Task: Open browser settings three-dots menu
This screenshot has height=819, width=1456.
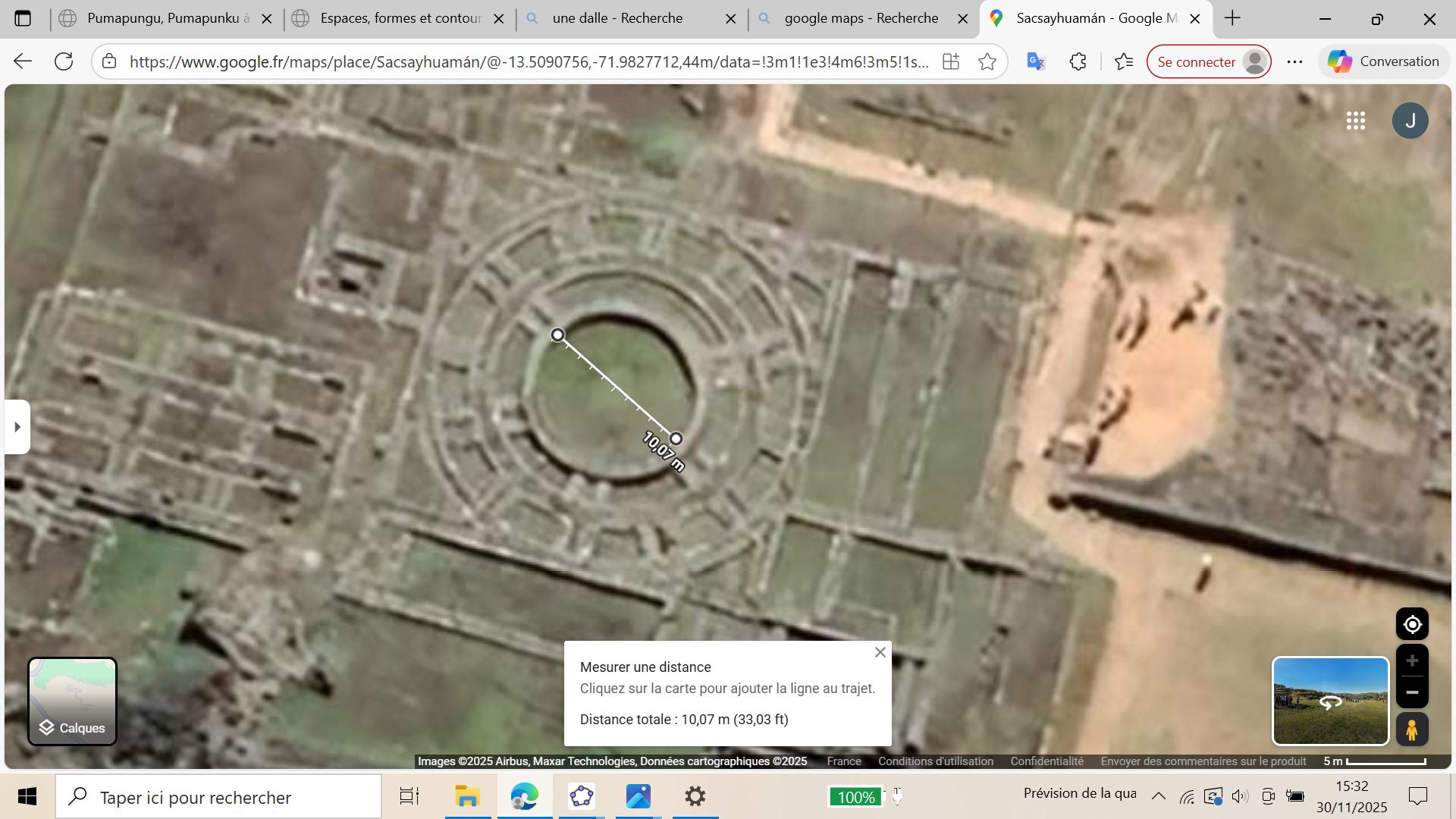Action: pos(1295,61)
